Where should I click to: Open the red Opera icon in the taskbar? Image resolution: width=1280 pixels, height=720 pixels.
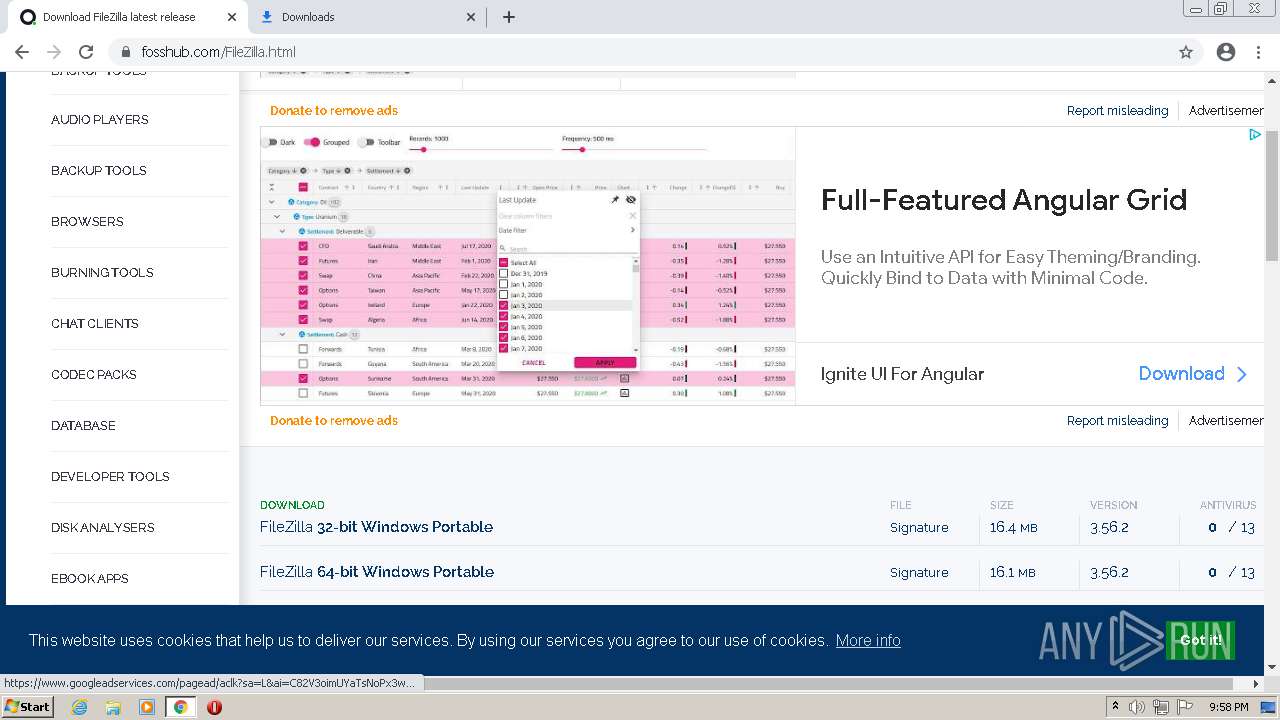click(214, 707)
